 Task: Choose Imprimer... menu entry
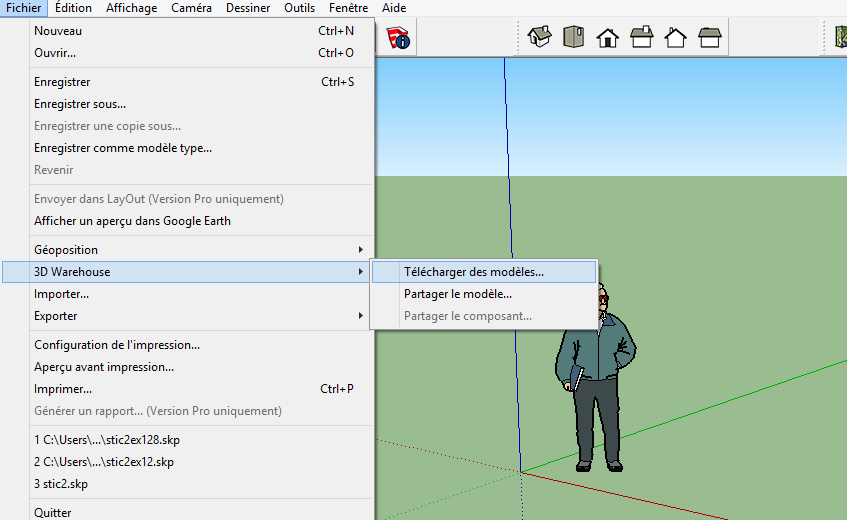188,389
